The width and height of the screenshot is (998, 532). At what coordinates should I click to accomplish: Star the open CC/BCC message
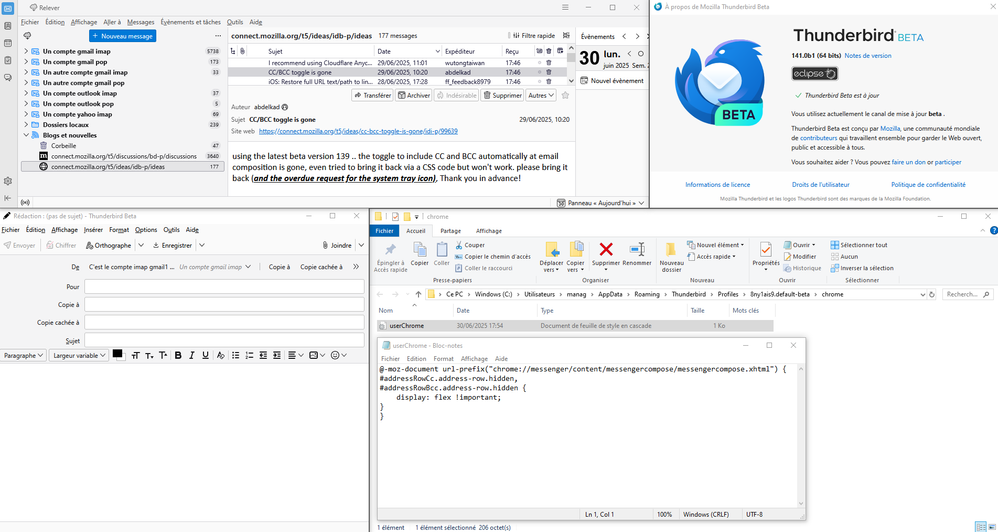[565, 96]
